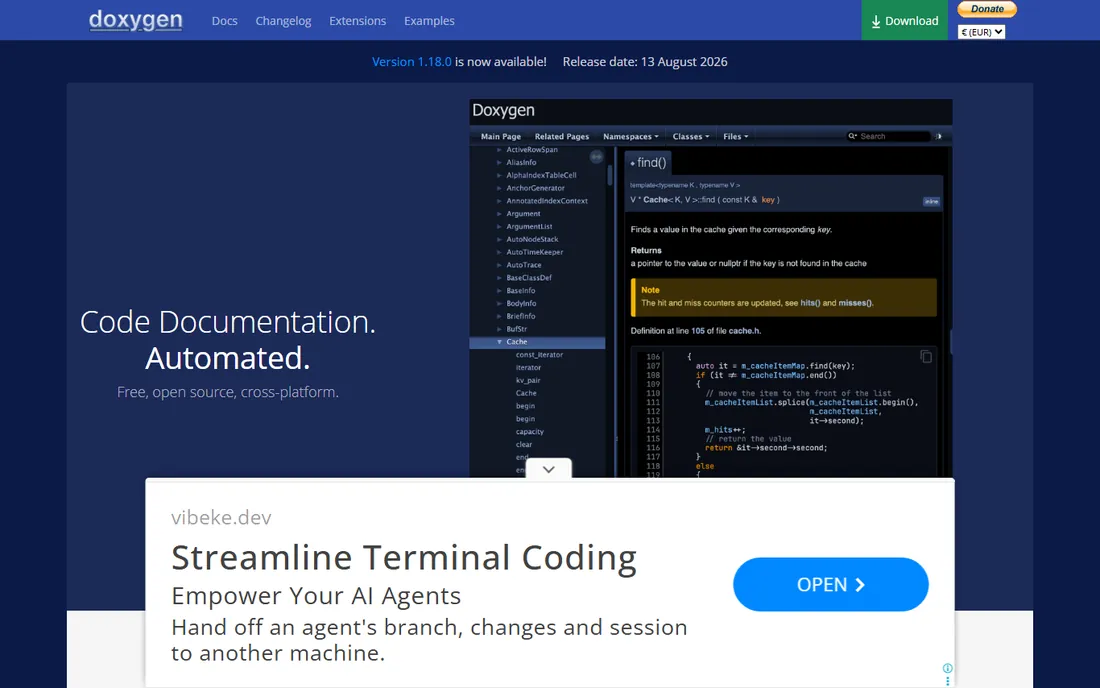Click the Free, open source, cross-platform. tagline
Image resolution: width=1100 pixels, height=688 pixels.
[x=227, y=392]
